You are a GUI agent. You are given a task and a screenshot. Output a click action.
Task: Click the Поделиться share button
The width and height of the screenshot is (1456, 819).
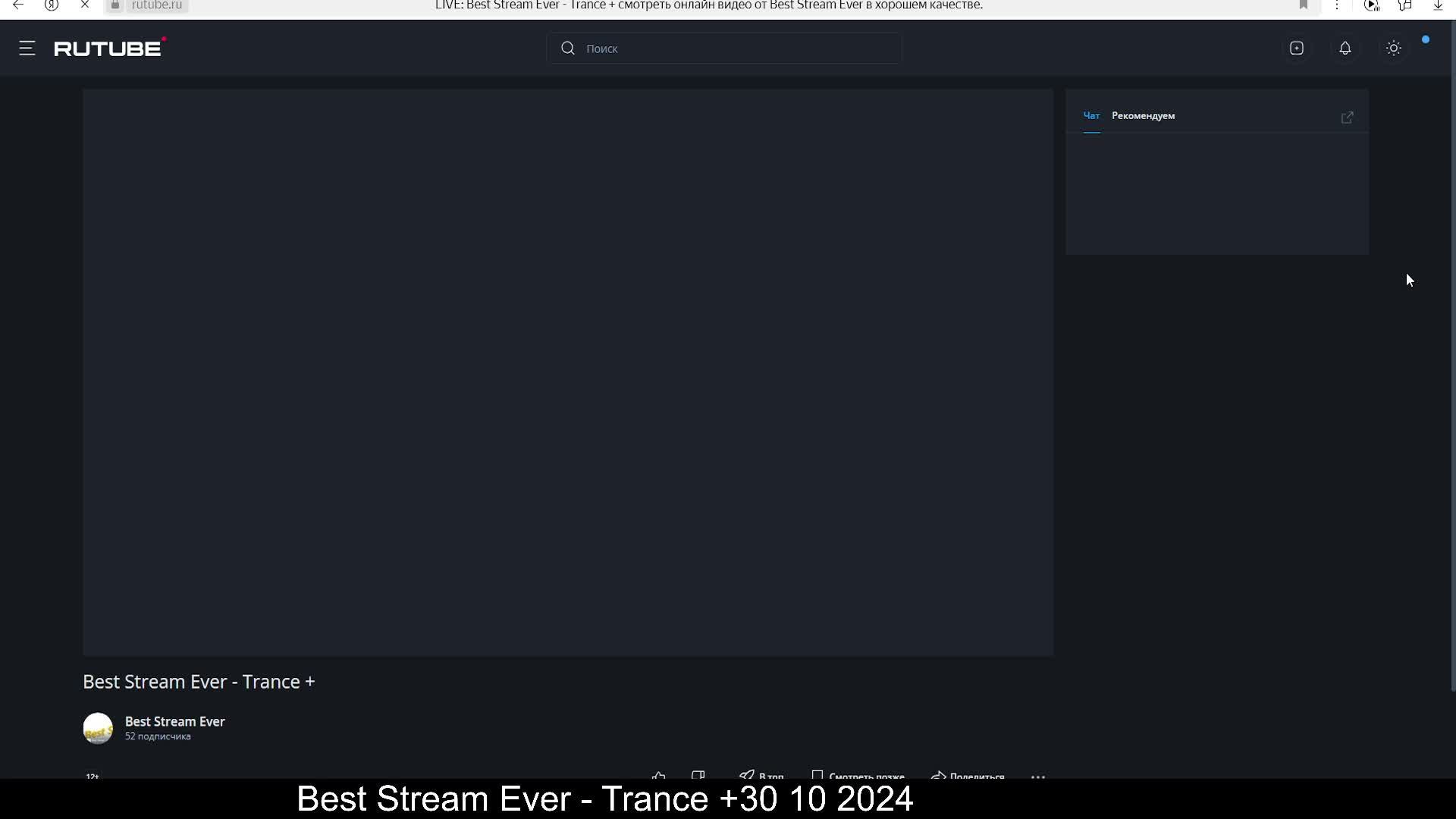tap(968, 775)
